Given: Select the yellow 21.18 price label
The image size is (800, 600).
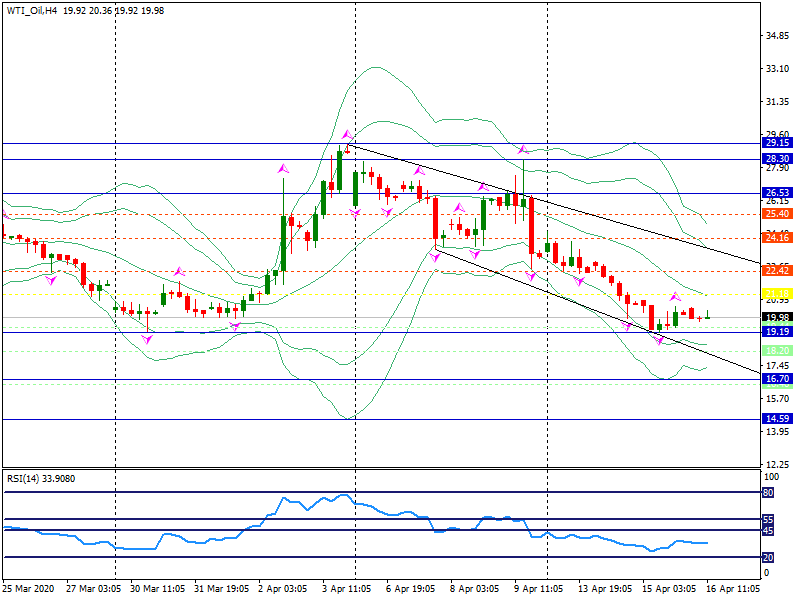Looking at the screenshot, I should click(x=778, y=294).
